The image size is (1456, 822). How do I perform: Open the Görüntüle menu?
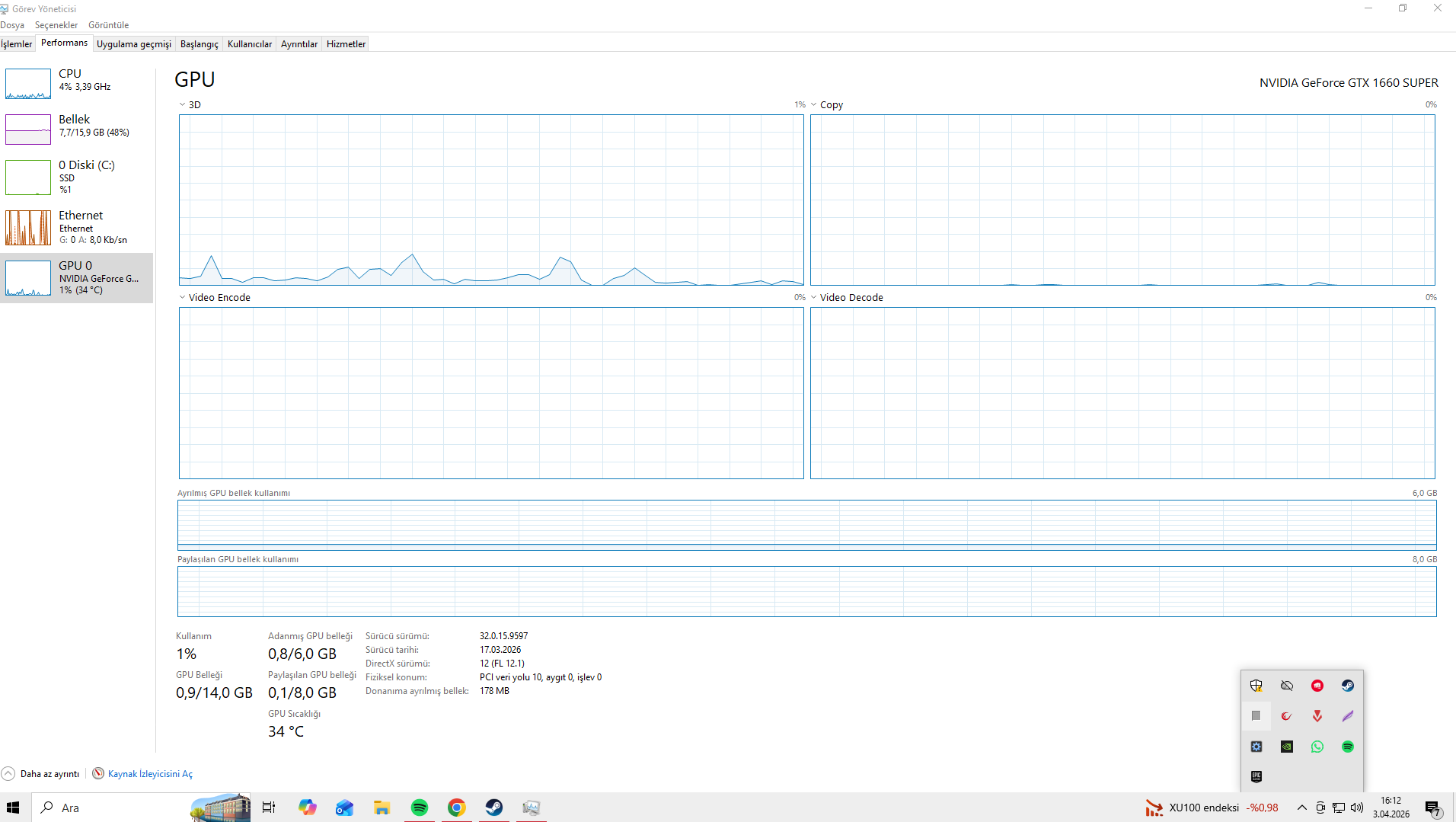[x=109, y=25]
